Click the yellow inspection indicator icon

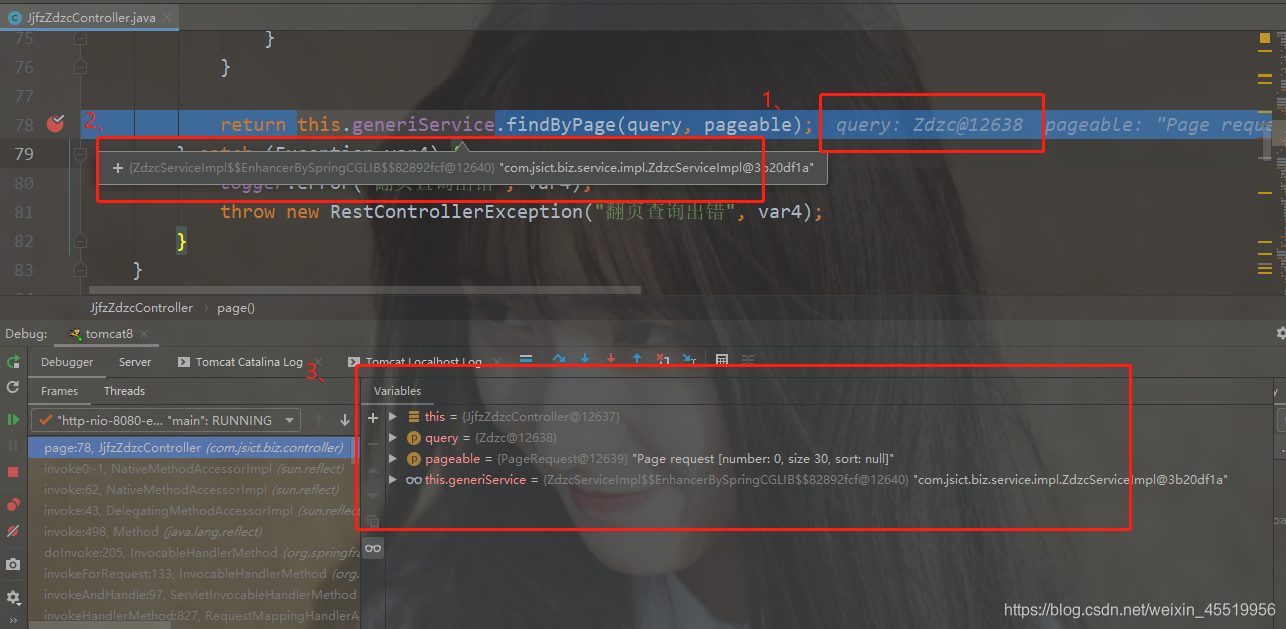point(1265,40)
